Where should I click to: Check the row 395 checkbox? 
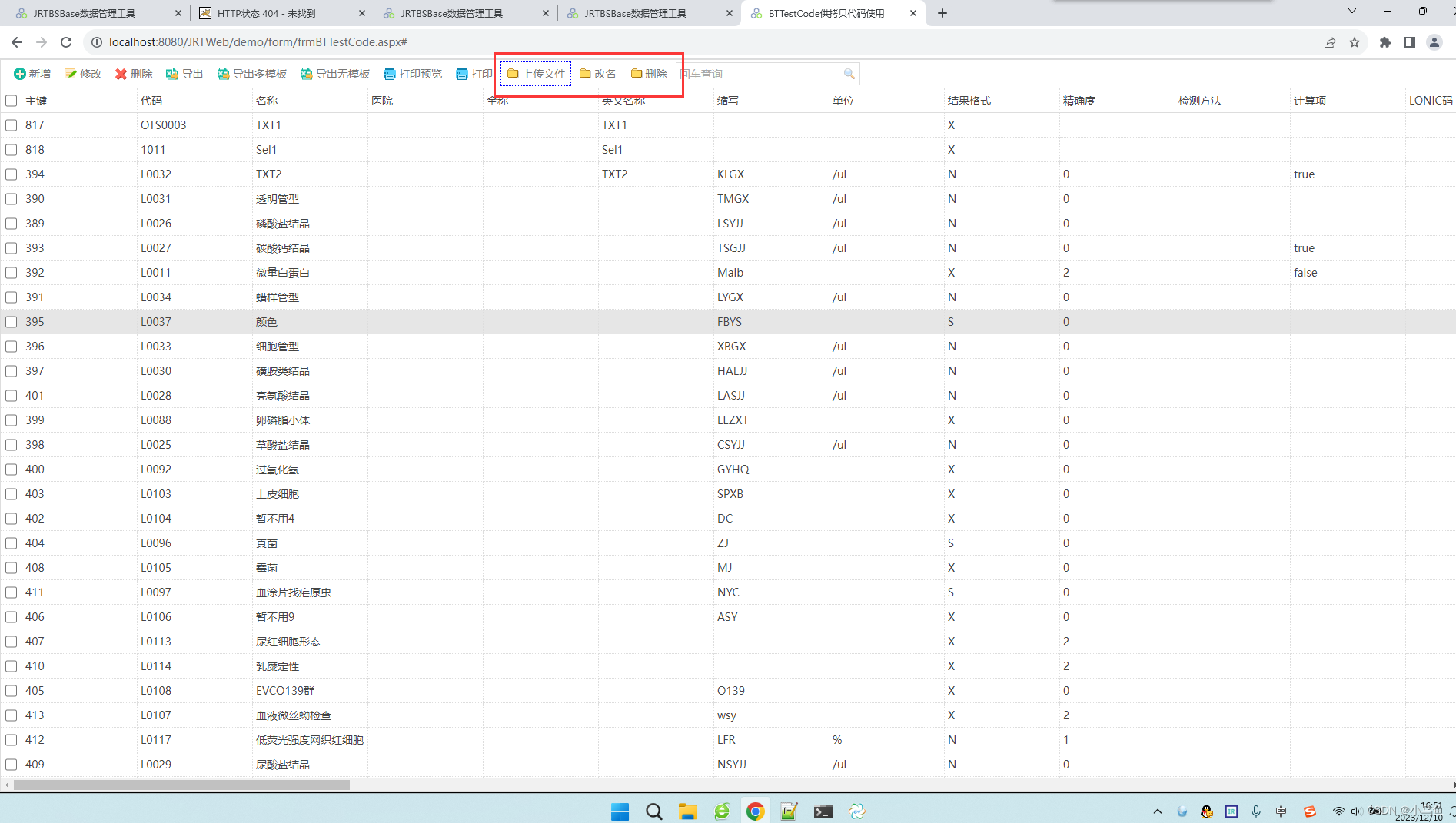pos(12,322)
